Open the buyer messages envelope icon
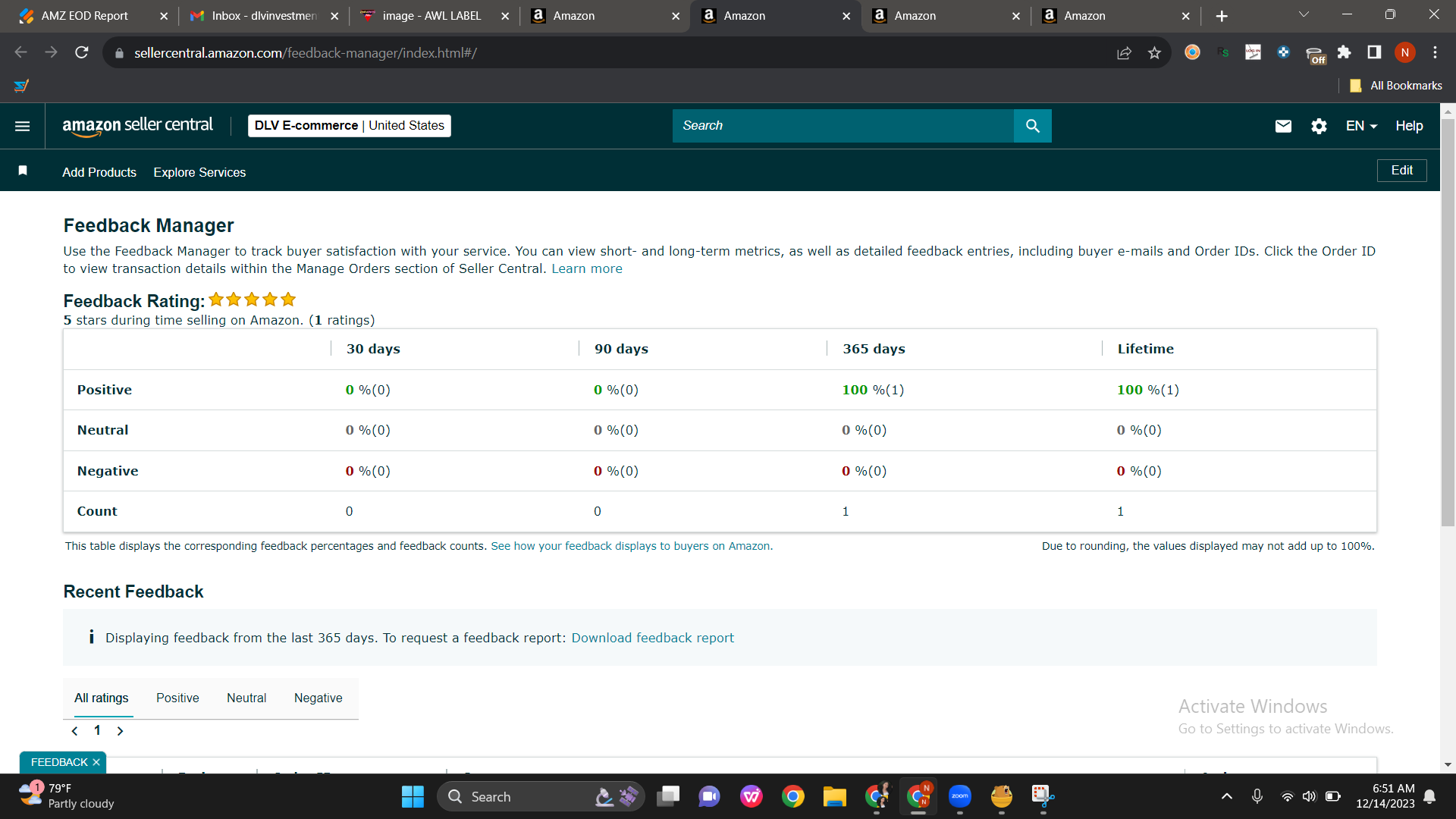The height and width of the screenshot is (819, 1456). (x=1283, y=126)
